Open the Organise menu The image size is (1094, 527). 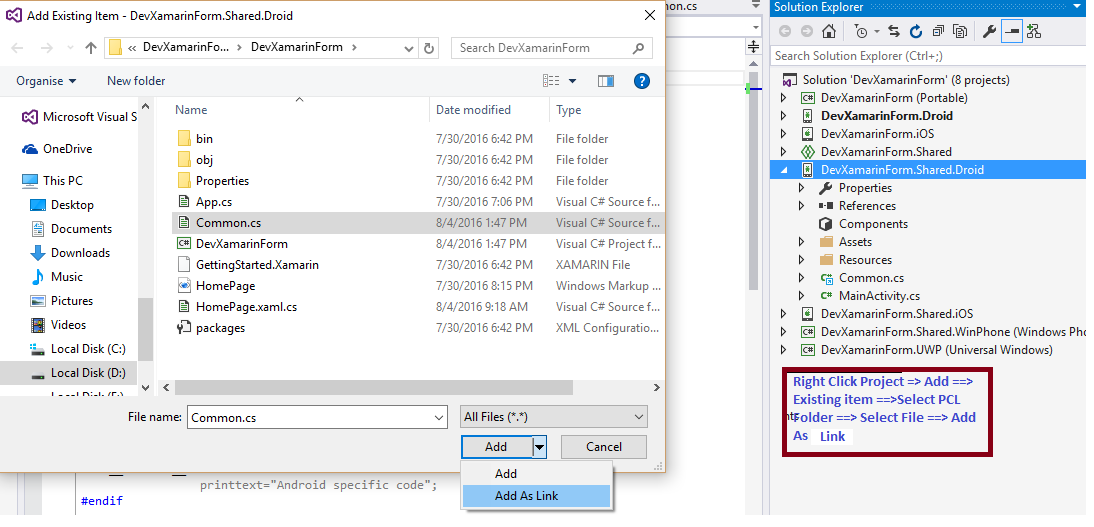pos(47,81)
